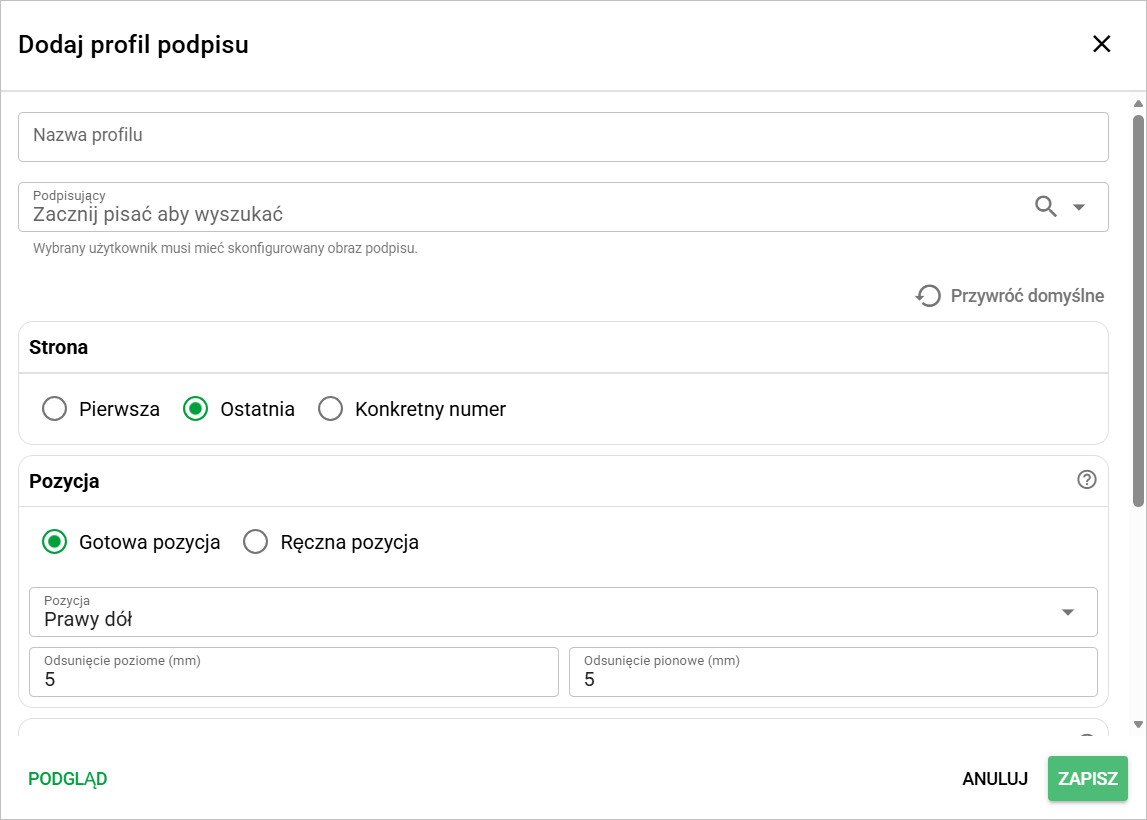Image resolution: width=1147 pixels, height=820 pixels.
Task: Click the Odsunięcie poziome (mm) field
Action: click(294, 672)
